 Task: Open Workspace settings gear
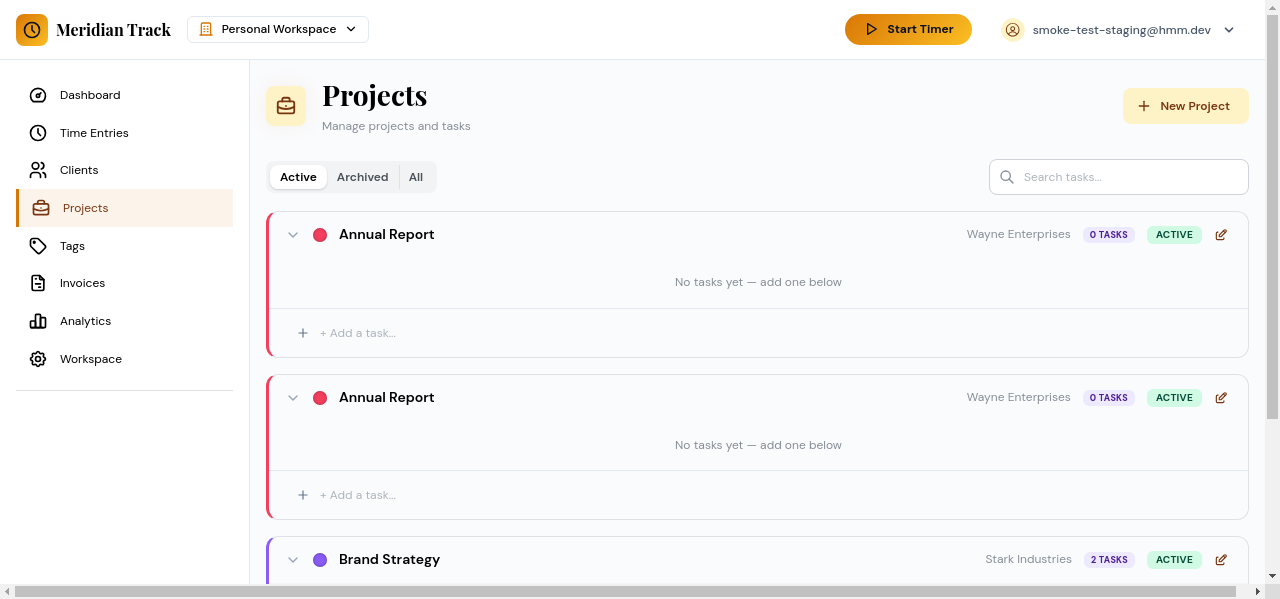[38, 359]
